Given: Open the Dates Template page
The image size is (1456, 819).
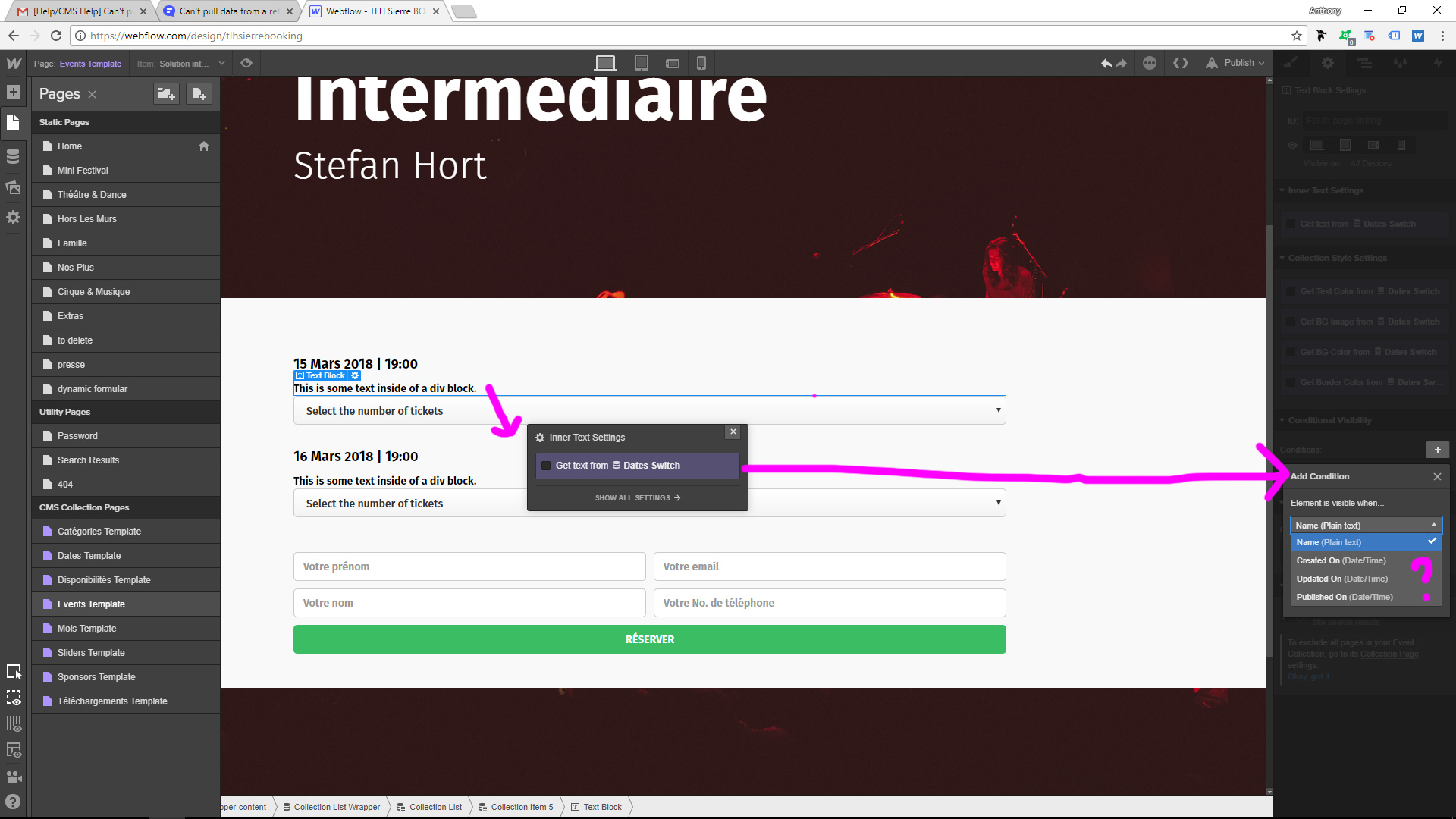Looking at the screenshot, I should pyautogui.click(x=89, y=556).
